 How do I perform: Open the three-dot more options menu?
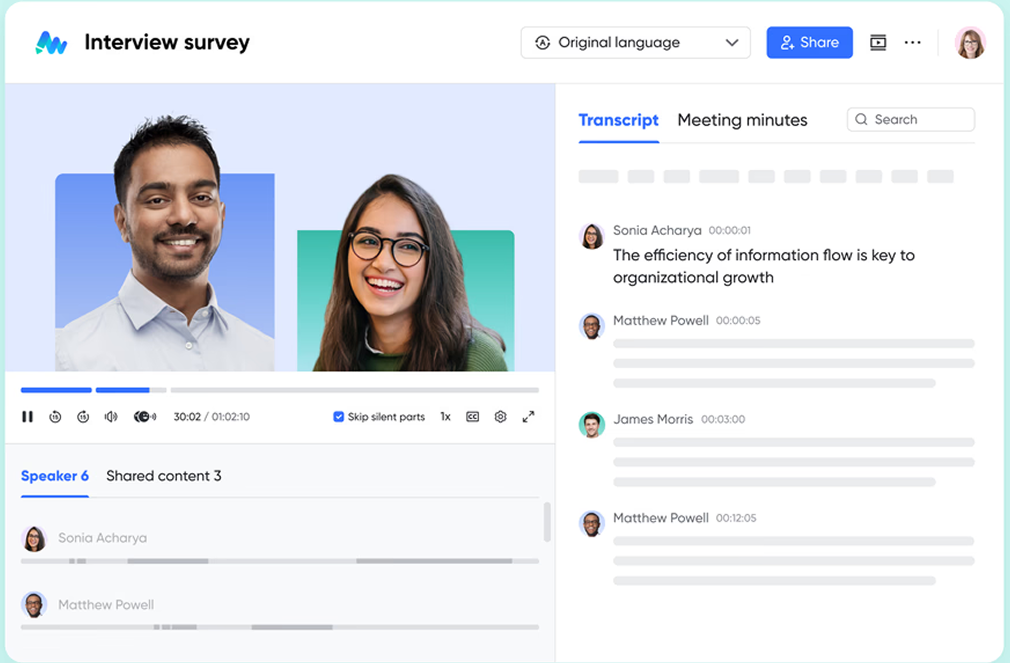pyautogui.click(x=912, y=42)
